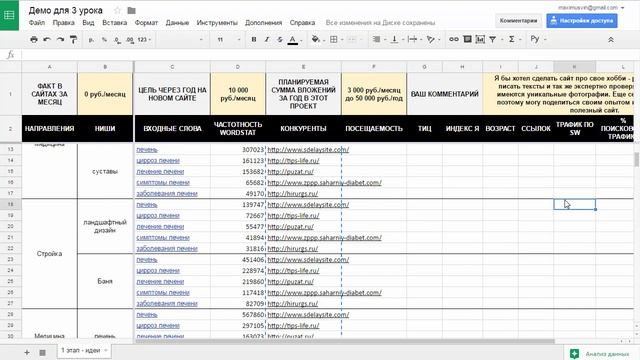640x360 pixels.
Task: Open the Анализ данных explore panel
Action: click(x=602, y=353)
